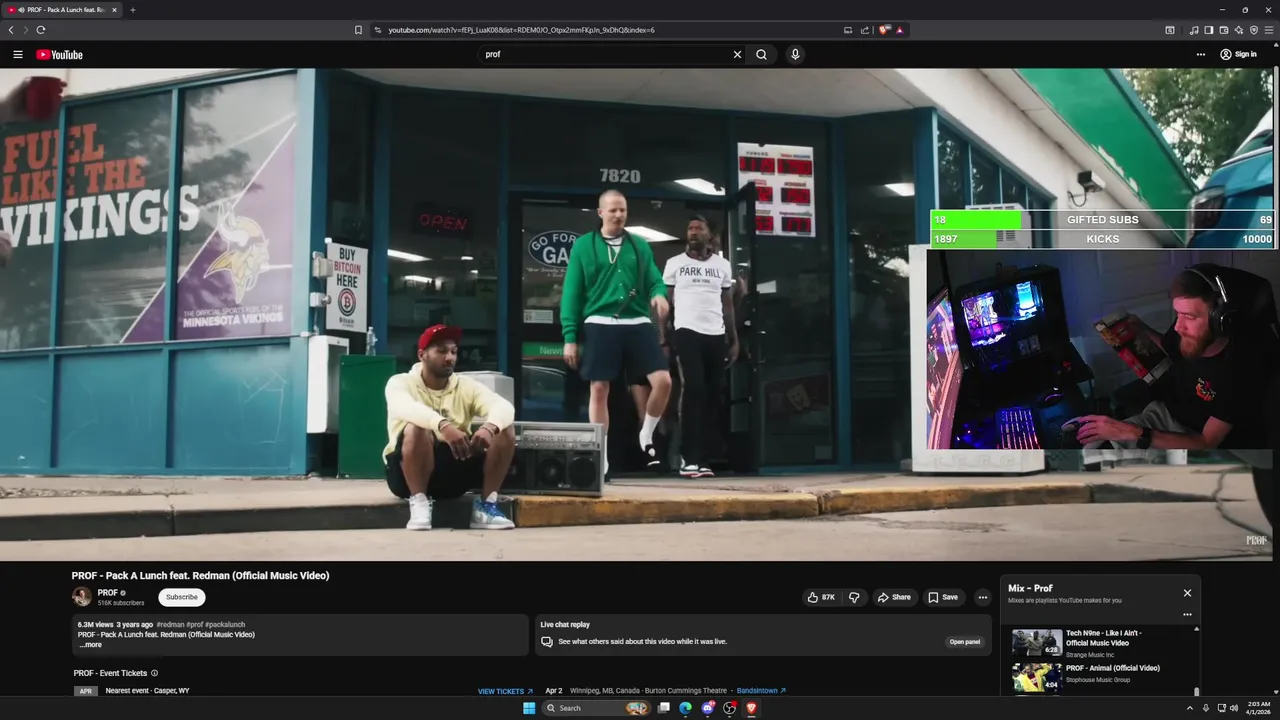This screenshot has width=1280, height=720.
Task: Open the browser main menu
Action: [1269, 30]
